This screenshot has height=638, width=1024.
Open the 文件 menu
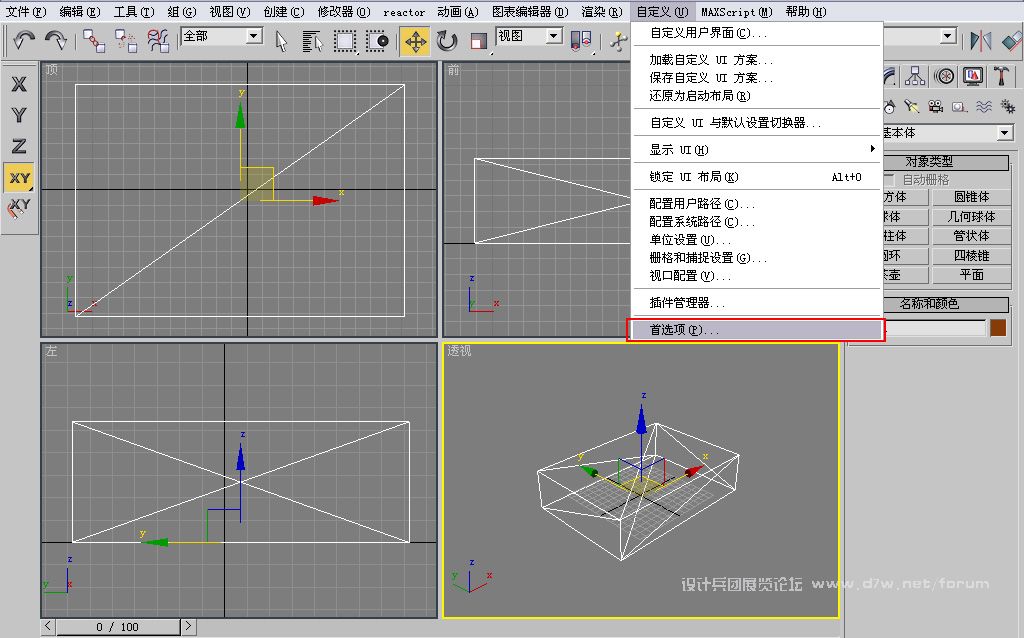(x=26, y=12)
